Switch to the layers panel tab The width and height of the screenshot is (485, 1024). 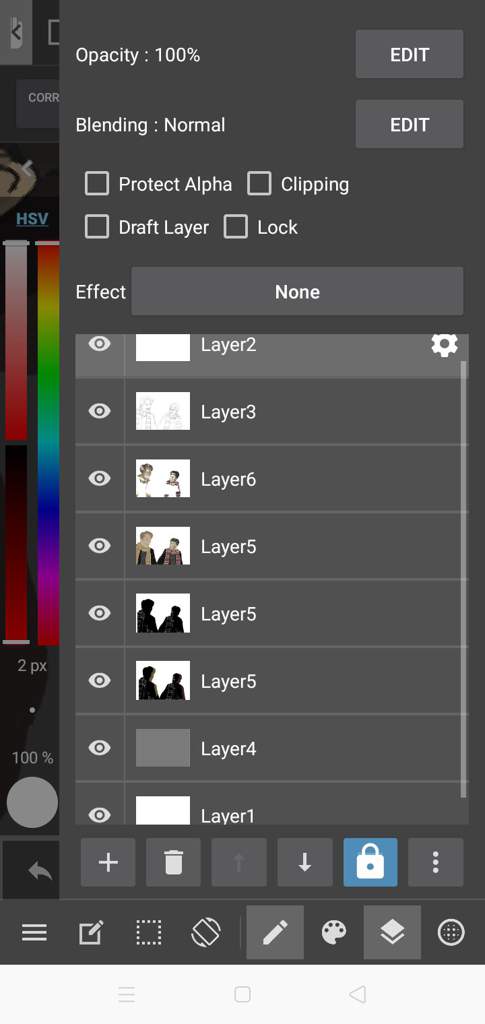(392, 933)
